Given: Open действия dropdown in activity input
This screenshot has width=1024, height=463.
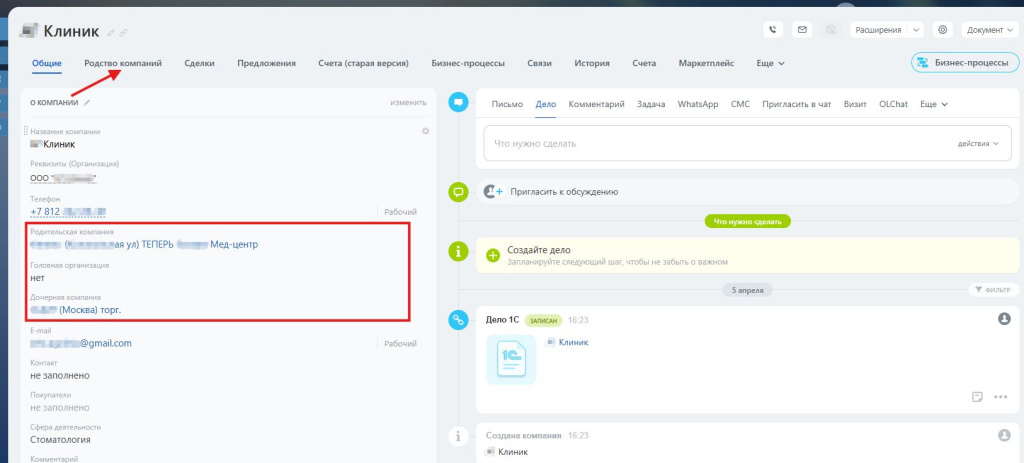Looking at the screenshot, I should (978, 144).
